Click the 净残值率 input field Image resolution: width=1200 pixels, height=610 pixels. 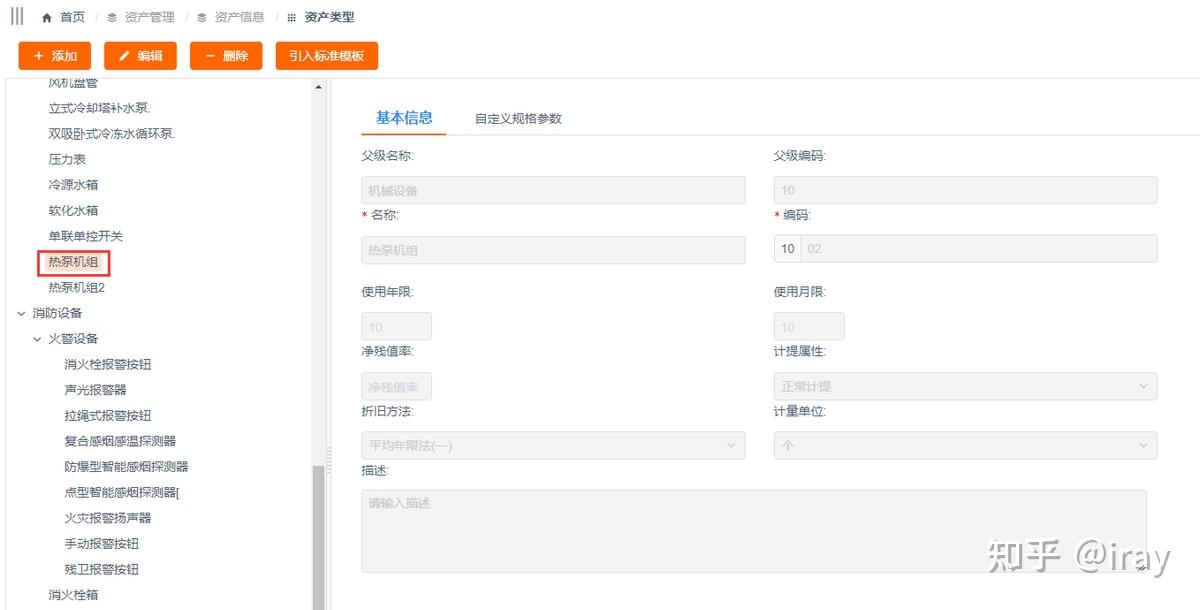pyautogui.click(x=396, y=387)
